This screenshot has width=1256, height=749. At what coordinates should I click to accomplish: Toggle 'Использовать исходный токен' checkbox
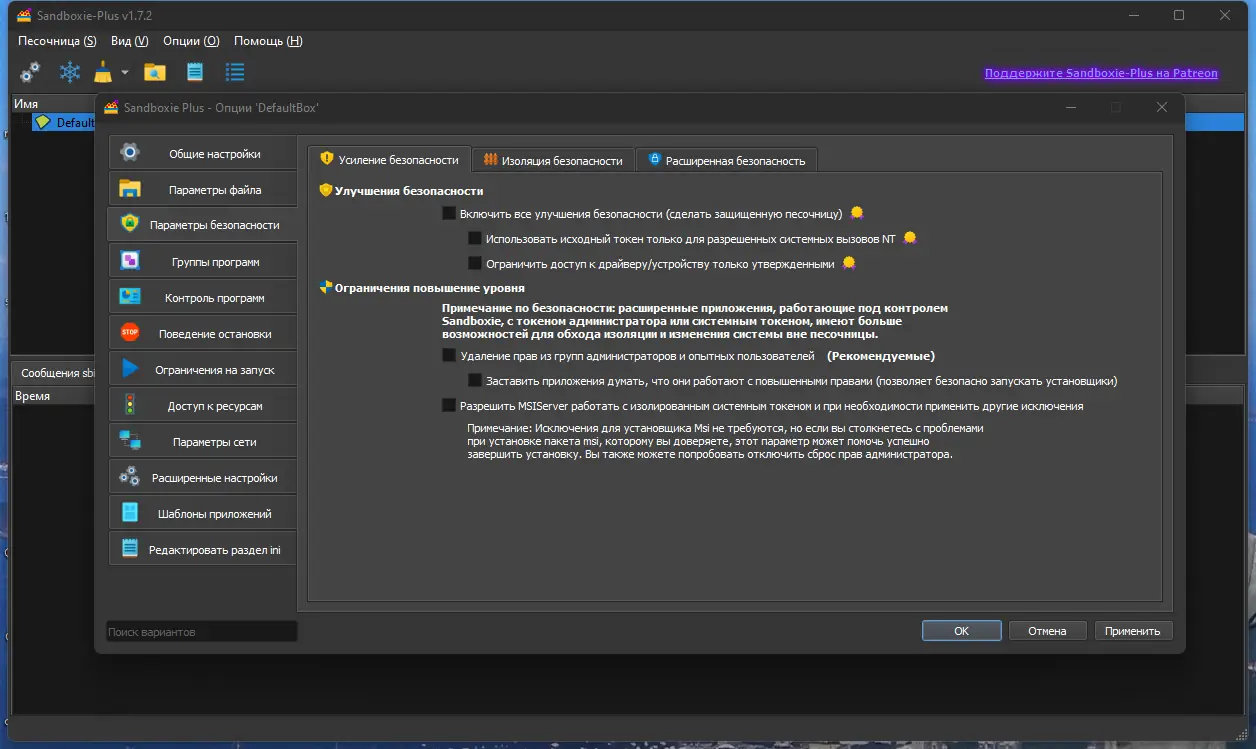point(475,238)
